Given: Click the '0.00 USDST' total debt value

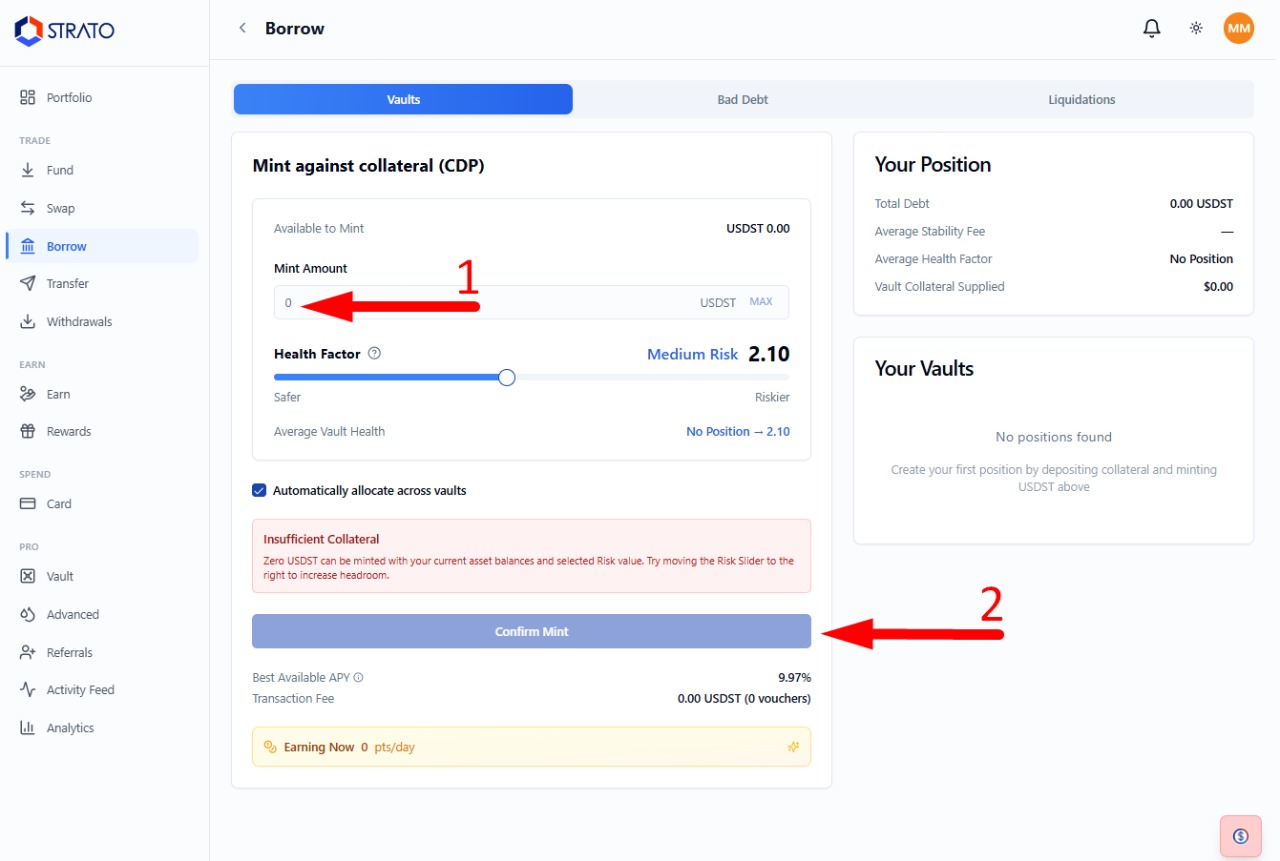Looking at the screenshot, I should tap(1201, 204).
